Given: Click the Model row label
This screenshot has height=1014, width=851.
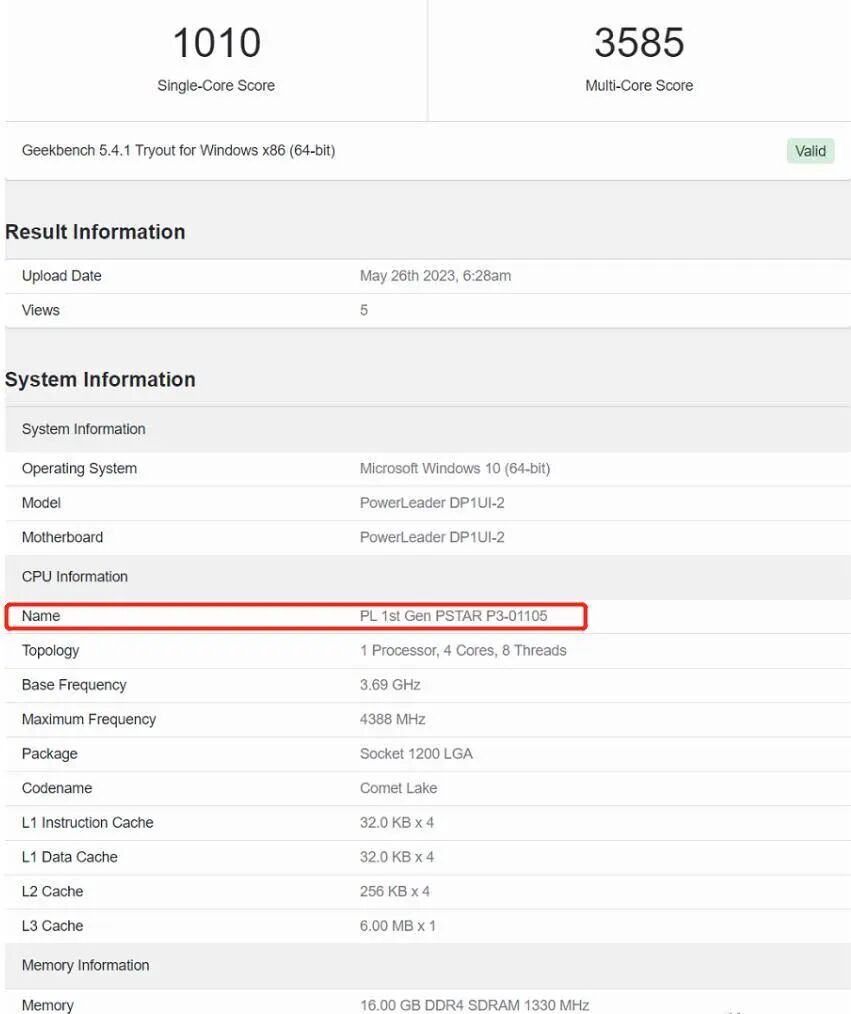Looking at the screenshot, I should pyautogui.click(x=41, y=502).
